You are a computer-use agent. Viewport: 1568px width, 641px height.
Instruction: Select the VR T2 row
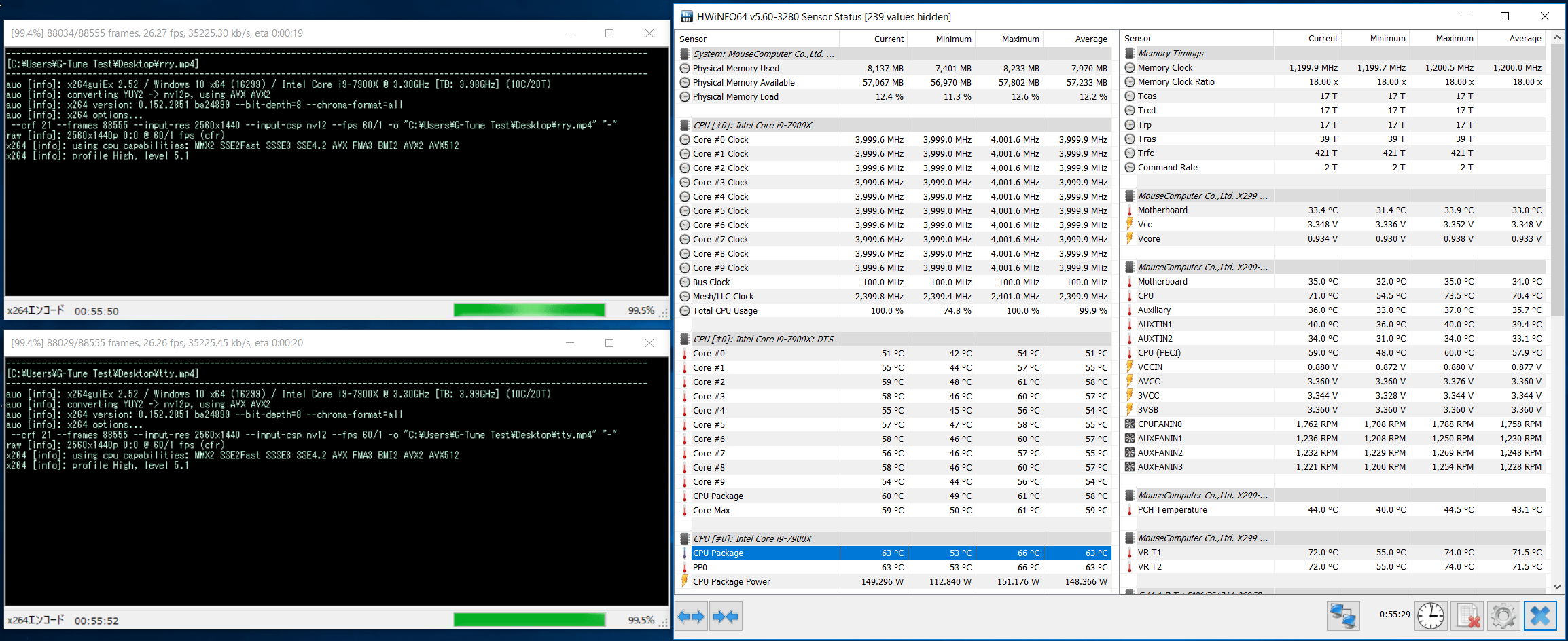(1334, 567)
